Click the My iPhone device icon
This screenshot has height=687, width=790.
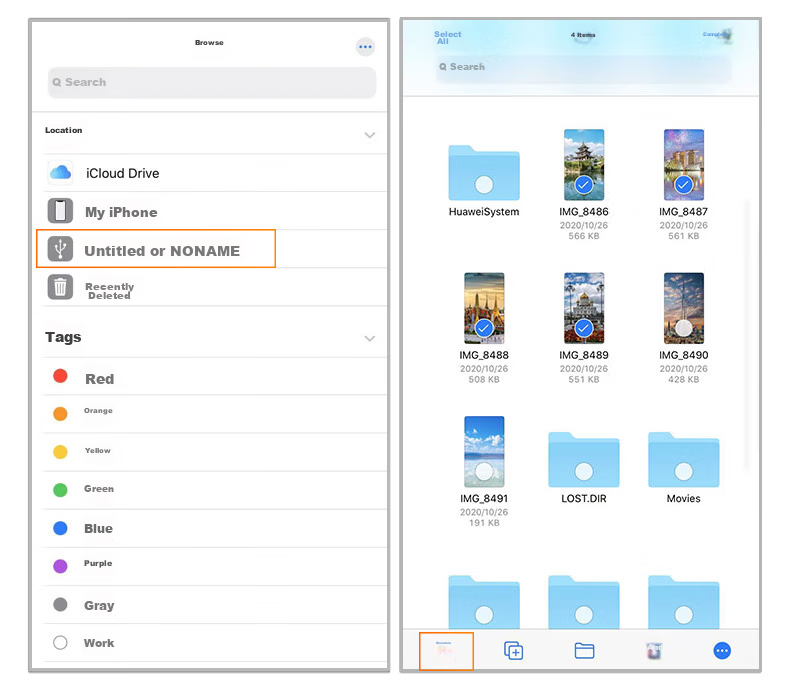tap(60, 211)
